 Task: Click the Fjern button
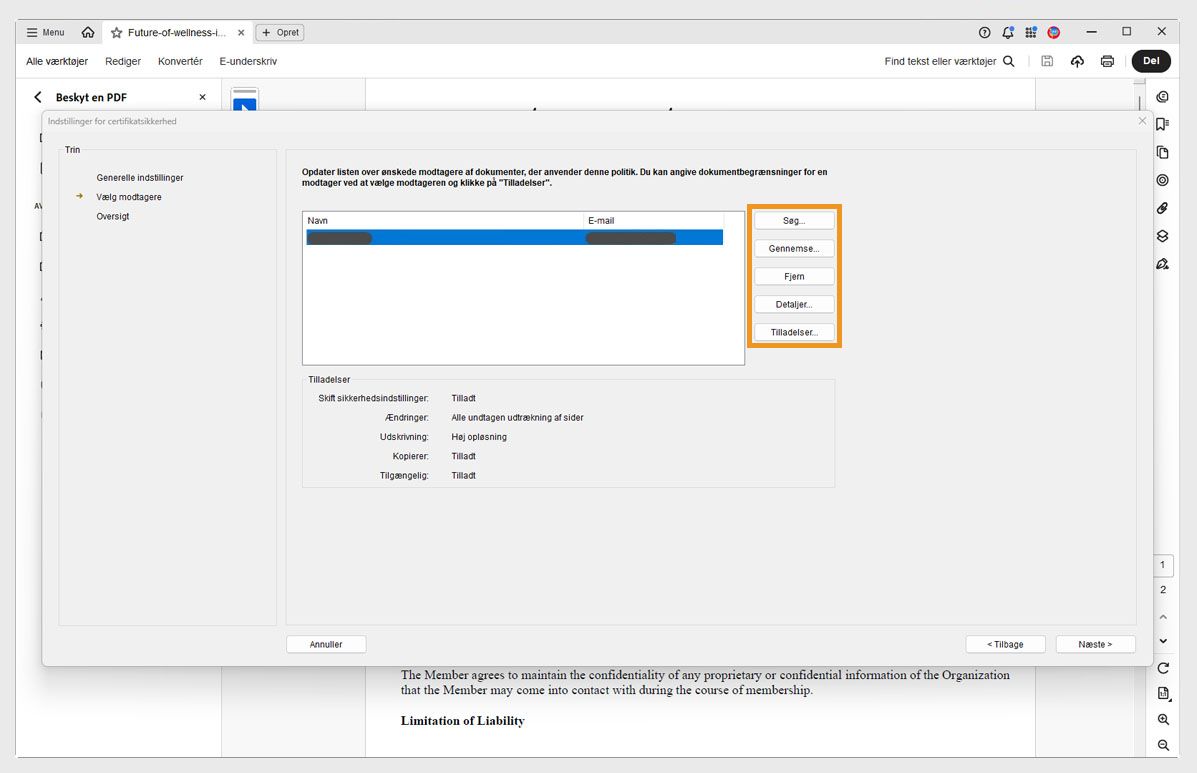click(x=794, y=276)
